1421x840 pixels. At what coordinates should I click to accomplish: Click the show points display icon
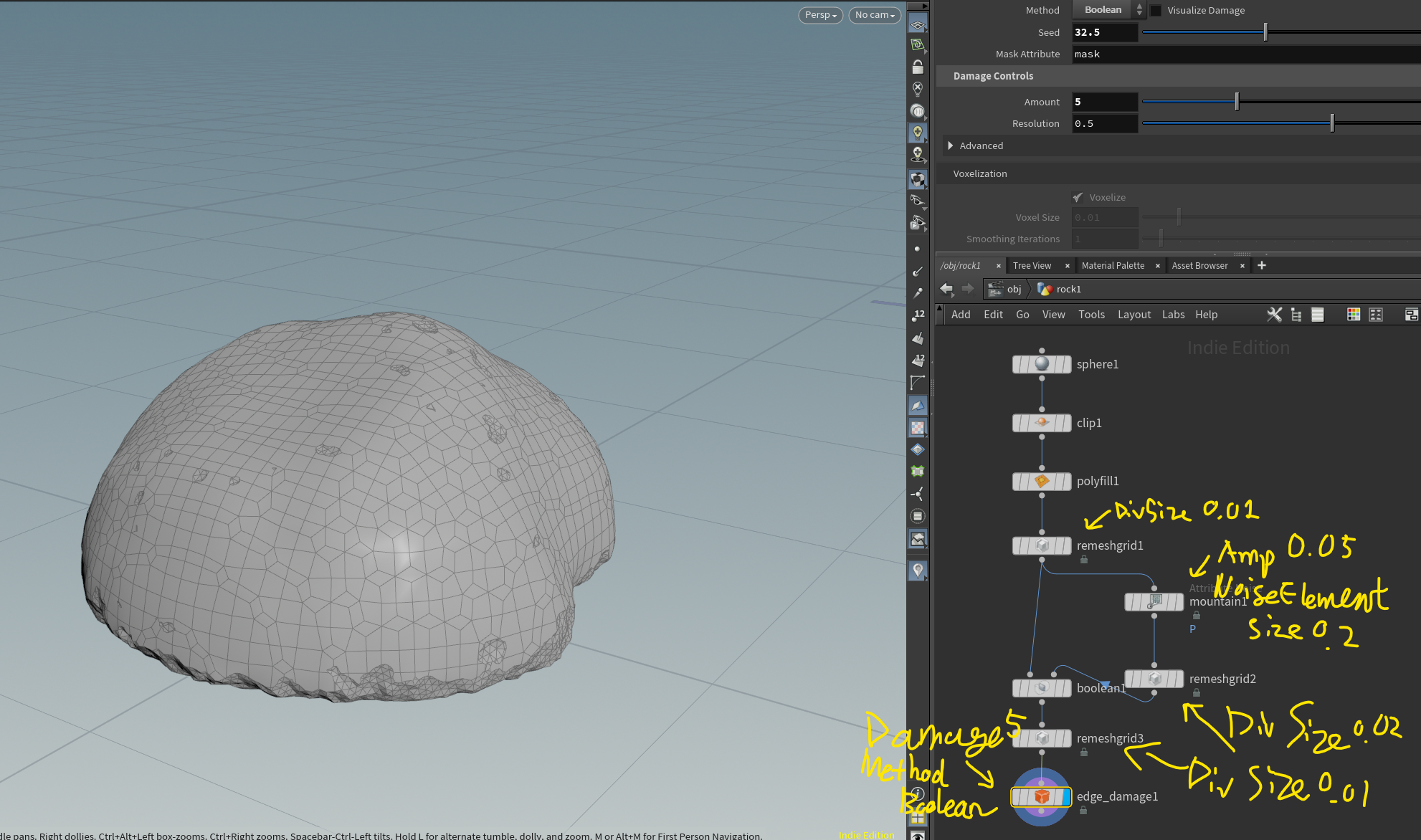(917, 249)
